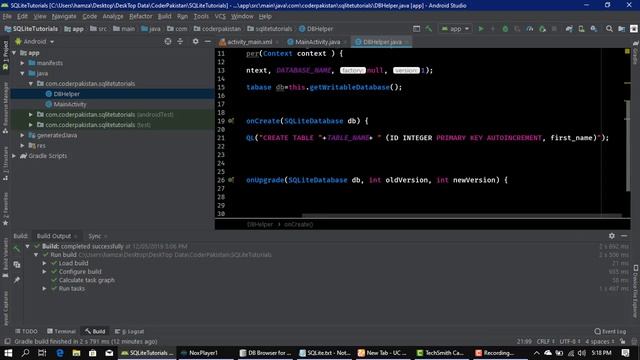
Task: Open the Terminal tool window
Action: tap(61, 331)
